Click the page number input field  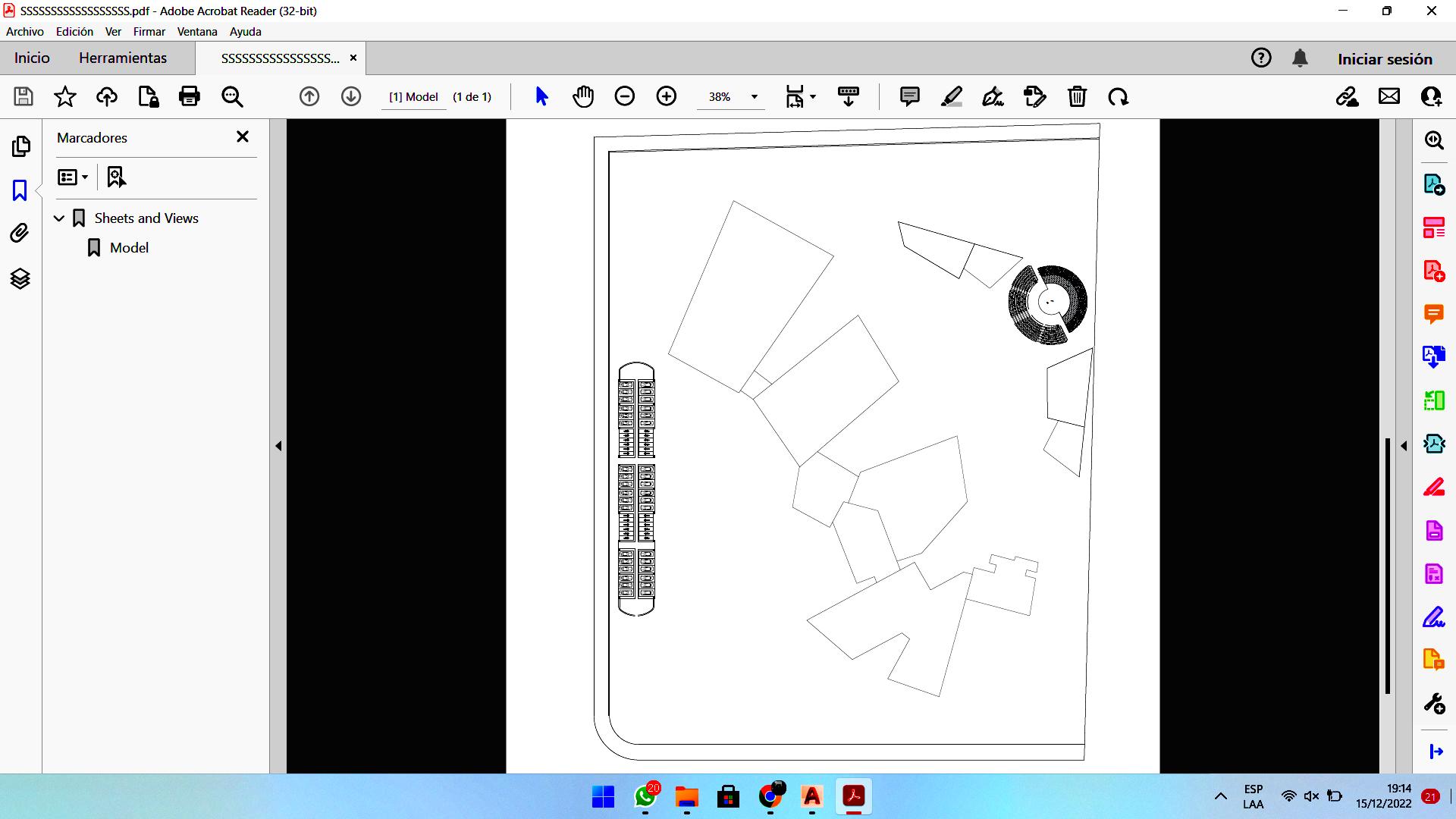413,97
